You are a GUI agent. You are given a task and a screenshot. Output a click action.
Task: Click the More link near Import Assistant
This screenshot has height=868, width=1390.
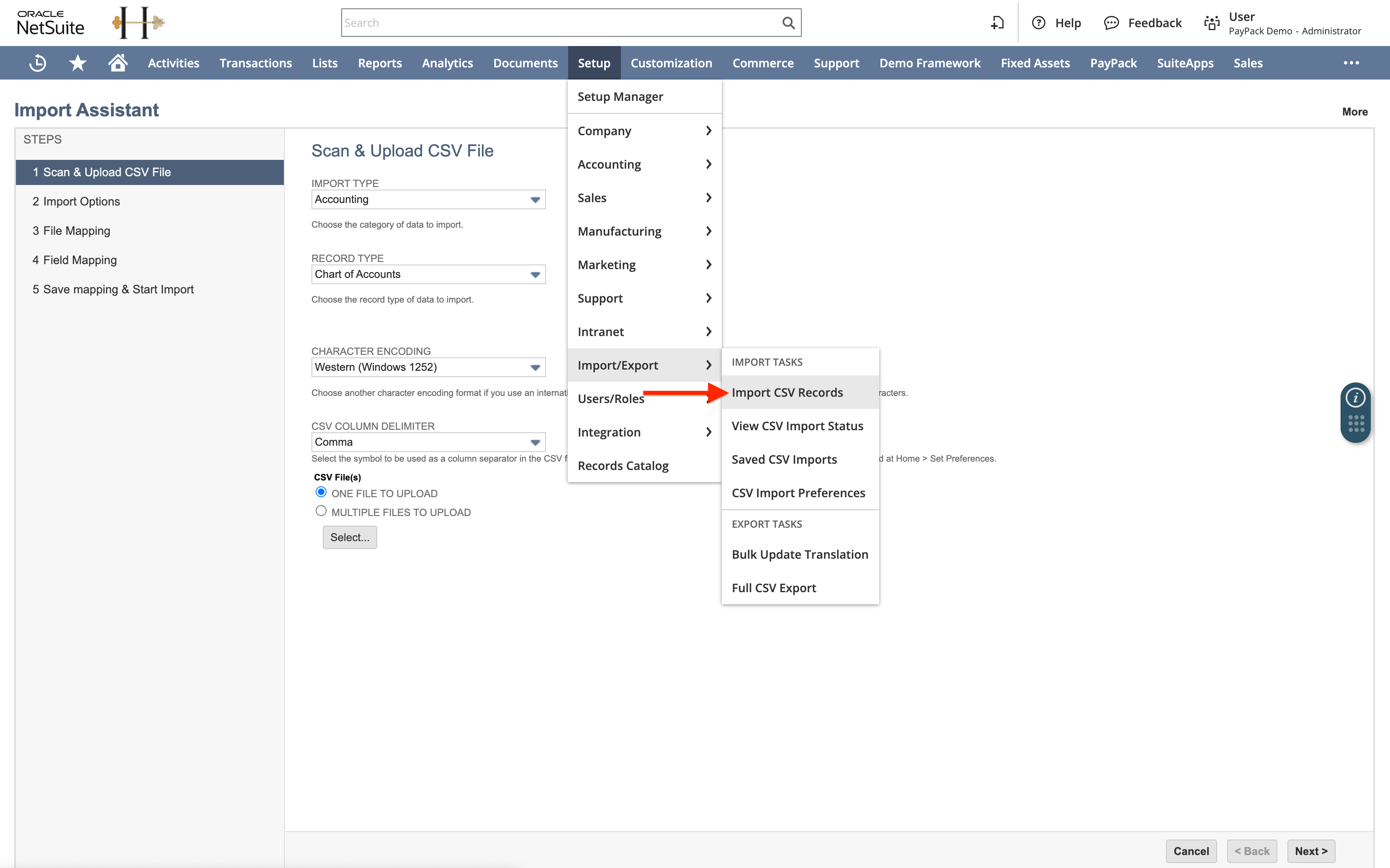(x=1354, y=111)
